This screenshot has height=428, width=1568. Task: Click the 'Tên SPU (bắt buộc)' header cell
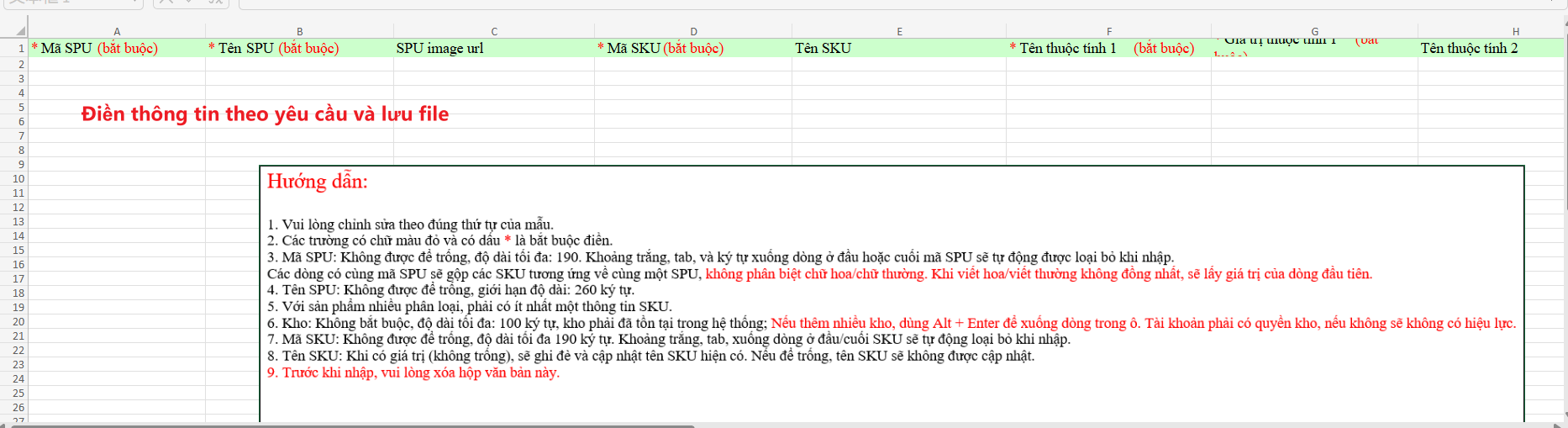point(299,49)
